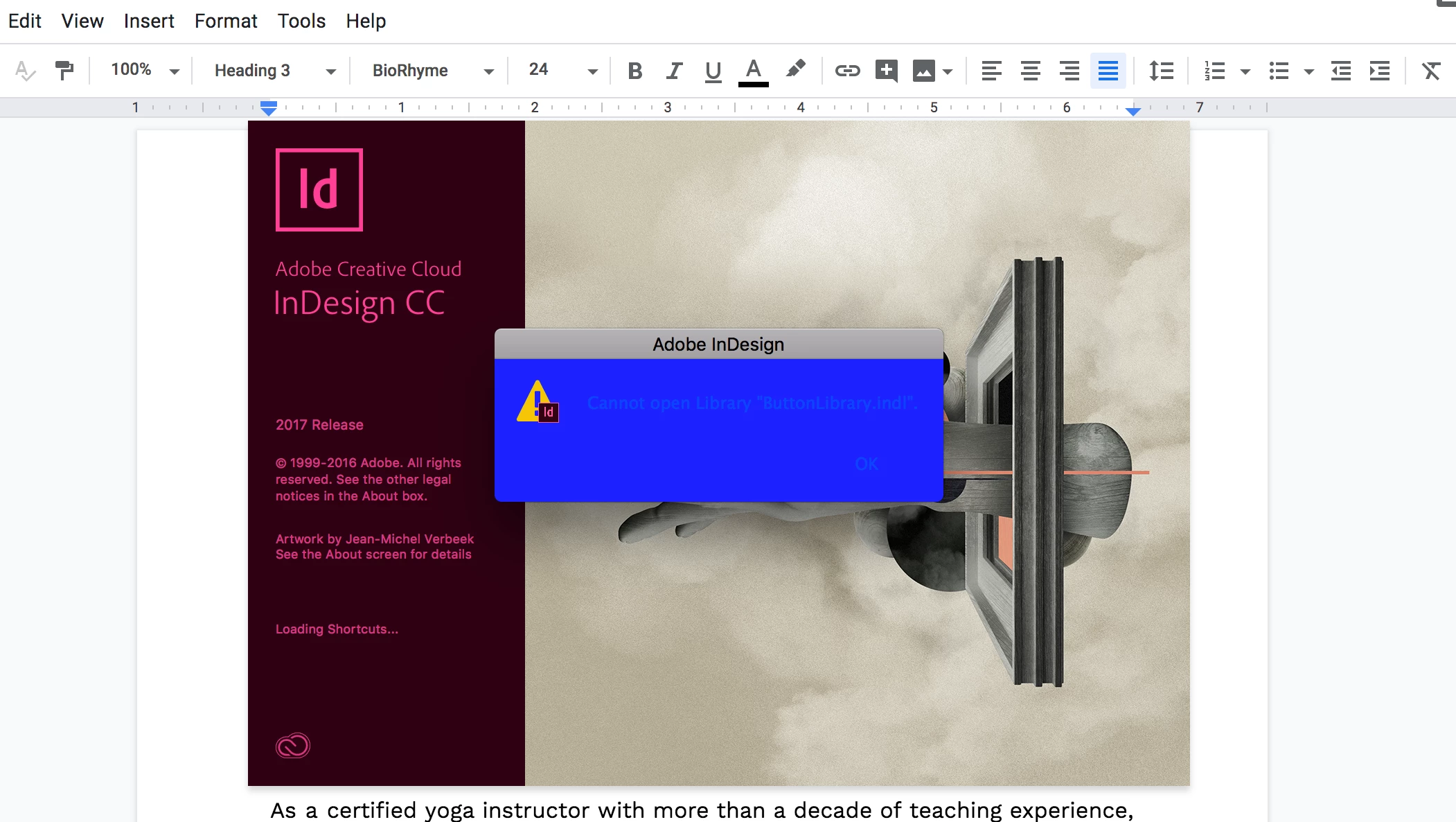Turn off justified alignment
Screen dimensions: 1456x822
[x=1108, y=71]
